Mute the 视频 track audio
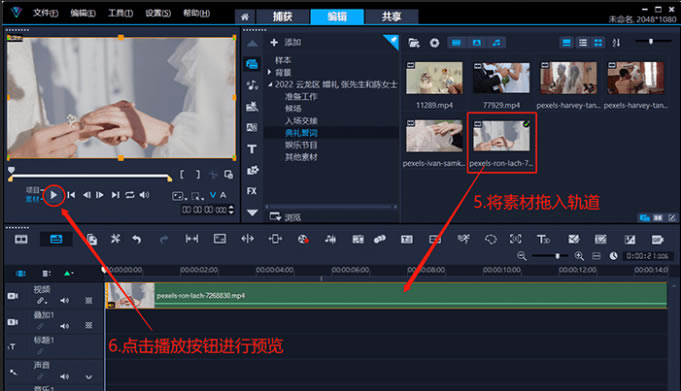The image size is (681, 391). (64, 301)
